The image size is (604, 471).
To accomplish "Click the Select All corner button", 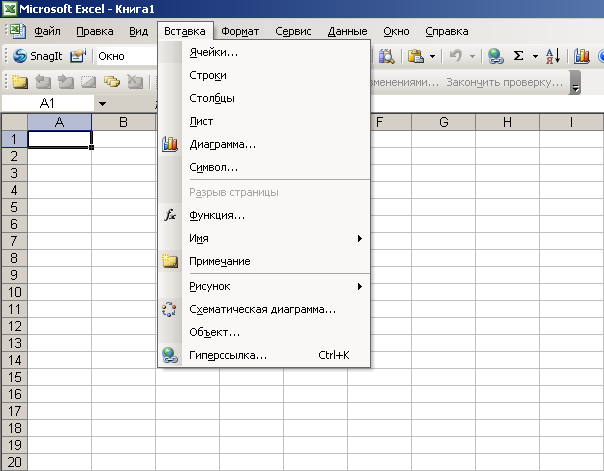I will pyautogui.click(x=15, y=122).
